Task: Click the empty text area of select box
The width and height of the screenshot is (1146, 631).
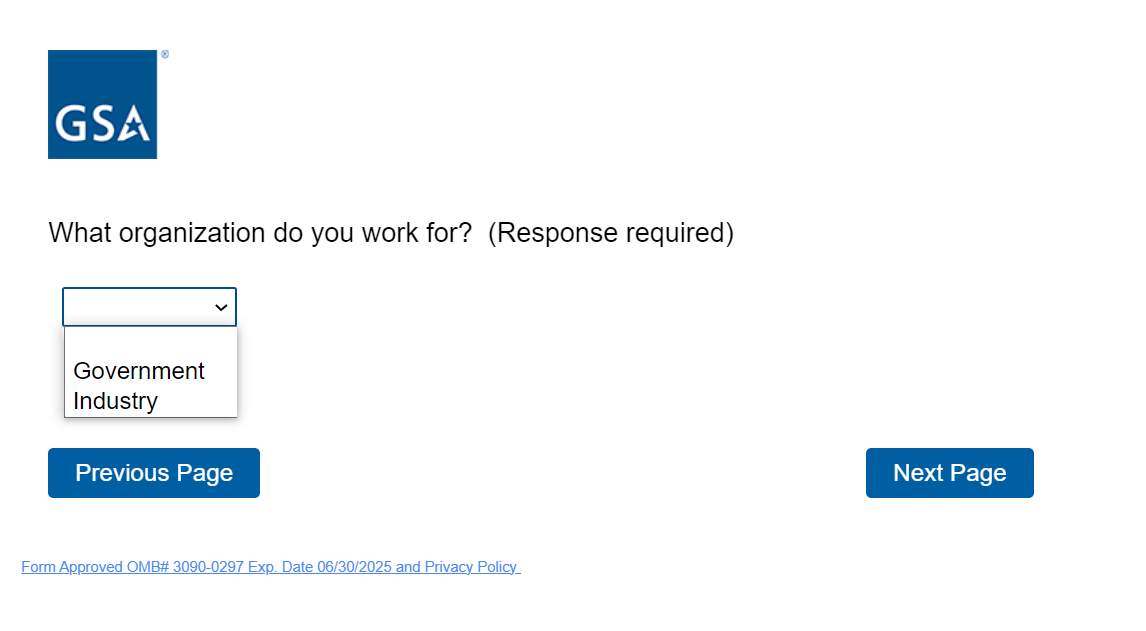Action: 135,307
